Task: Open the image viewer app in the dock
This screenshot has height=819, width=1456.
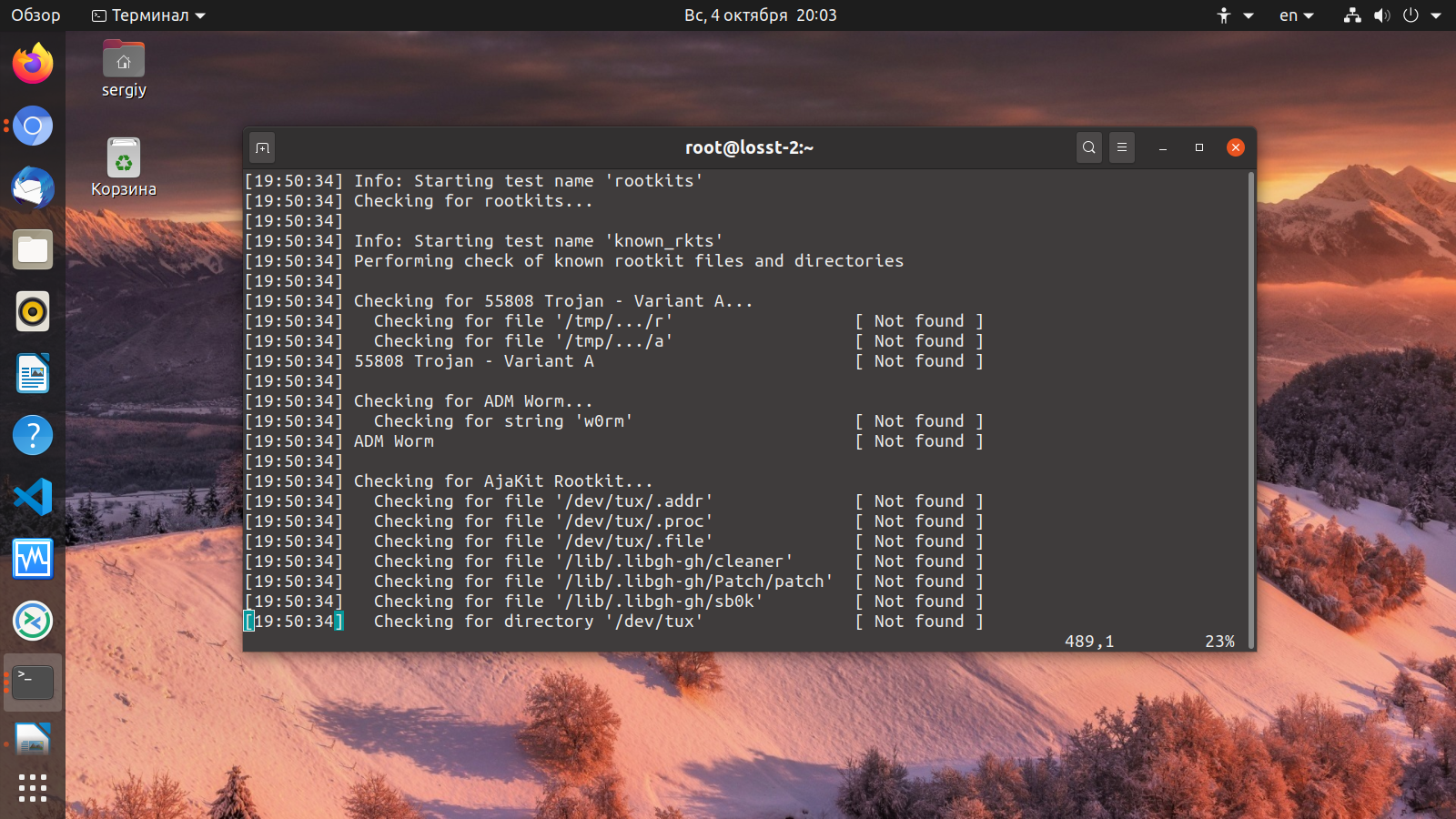Action: point(33,741)
